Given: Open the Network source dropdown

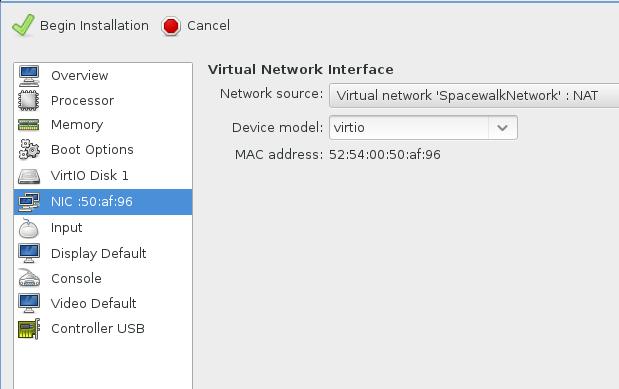Looking at the screenshot, I should [x=474, y=96].
